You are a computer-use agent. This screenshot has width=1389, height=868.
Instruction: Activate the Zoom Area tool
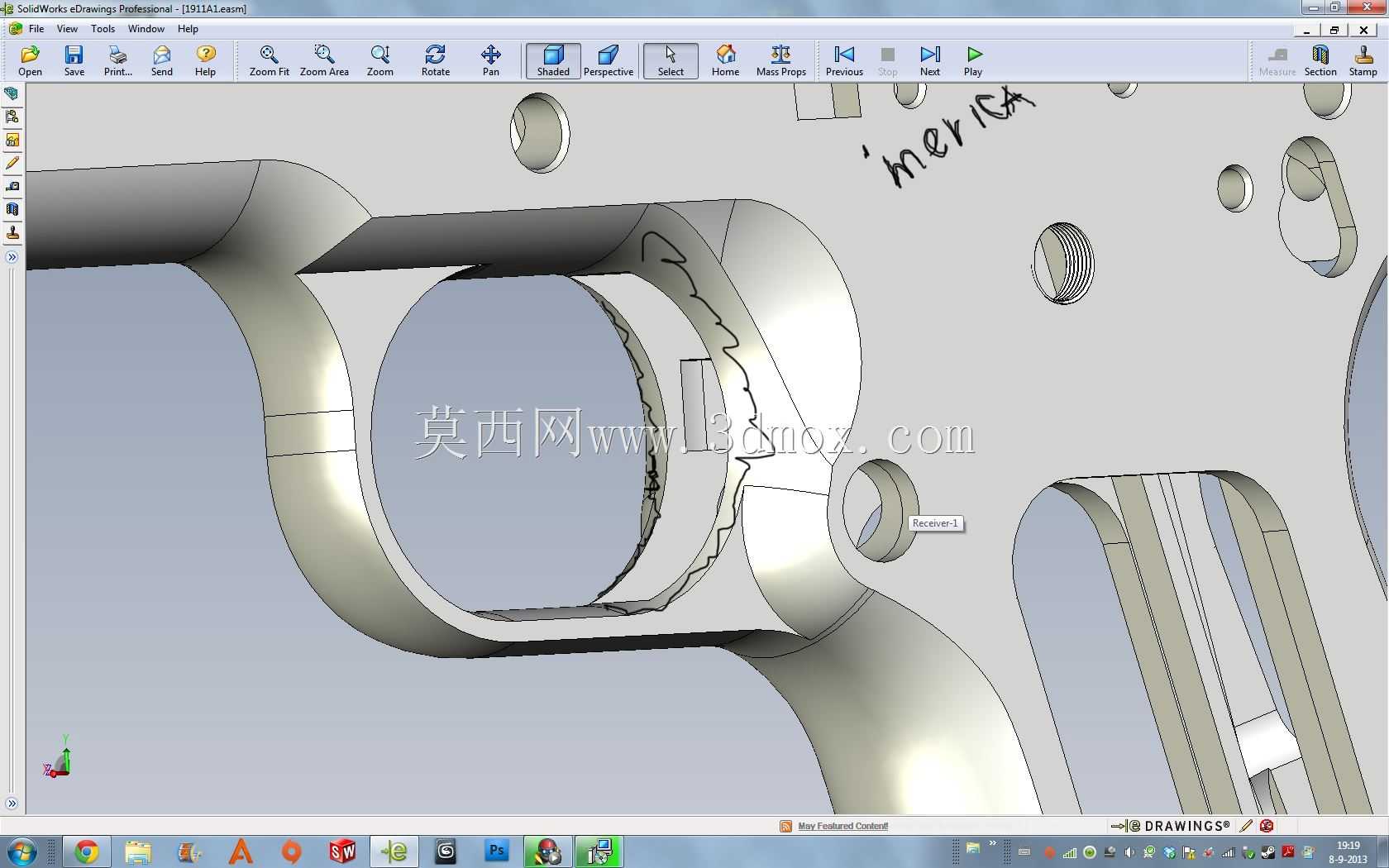pos(324,60)
